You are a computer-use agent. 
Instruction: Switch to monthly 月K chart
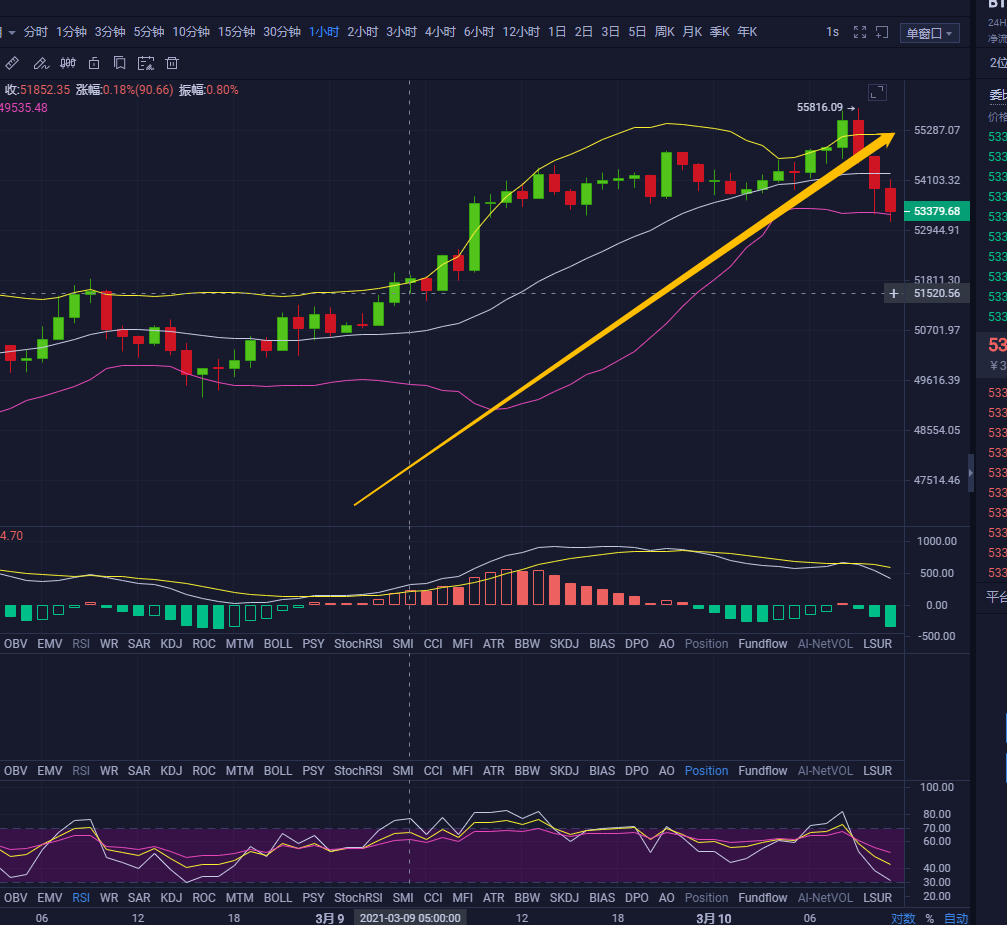click(692, 32)
